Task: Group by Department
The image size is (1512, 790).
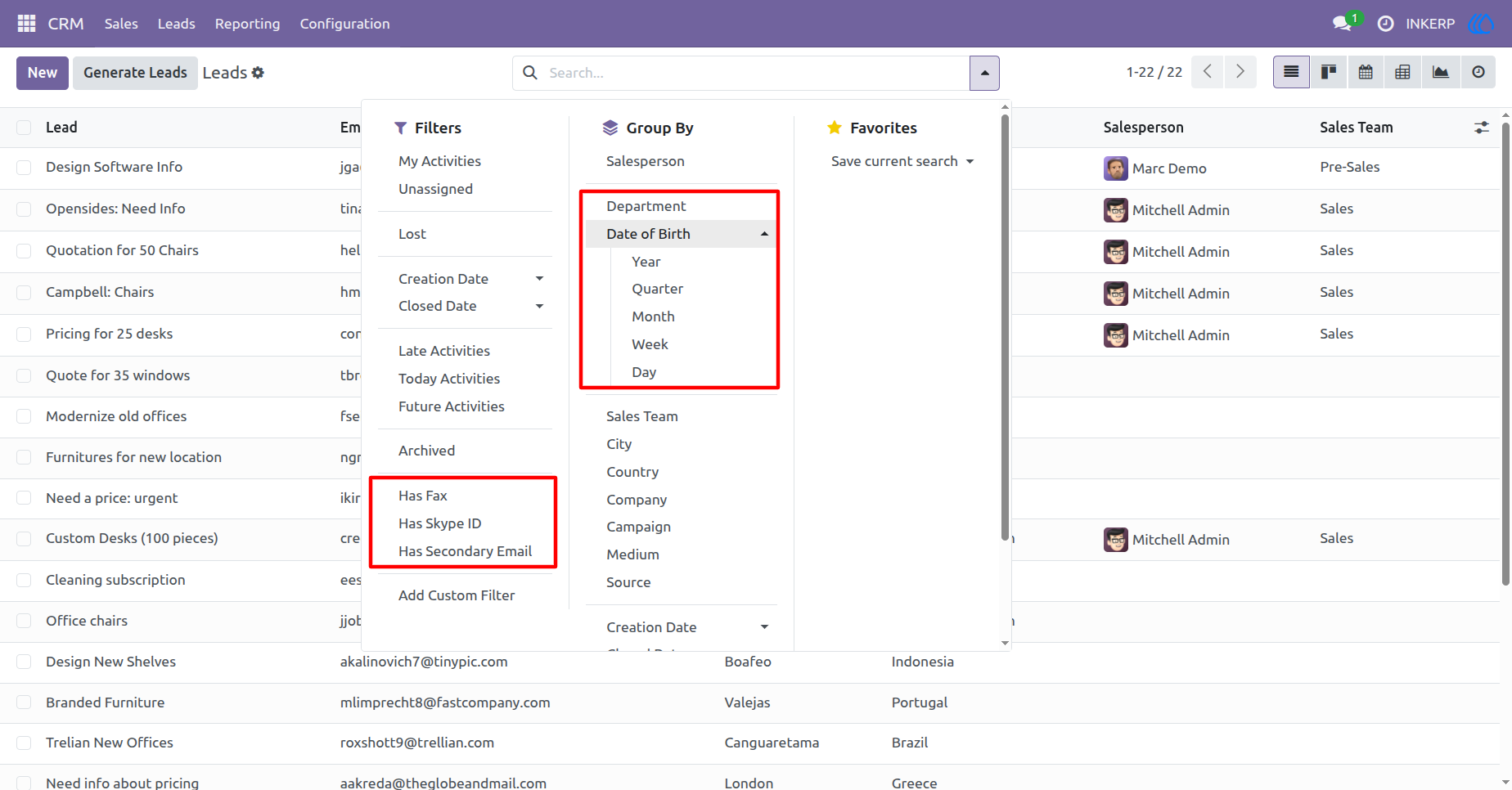Action: tap(646, 206)
